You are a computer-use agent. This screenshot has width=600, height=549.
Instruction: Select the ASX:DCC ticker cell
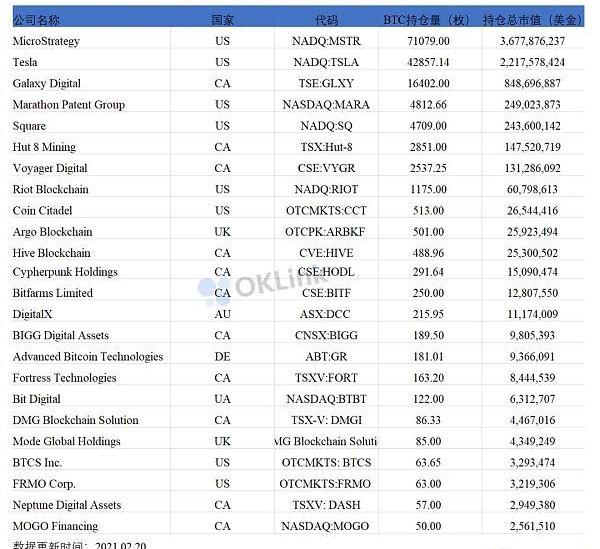[326, 314]
